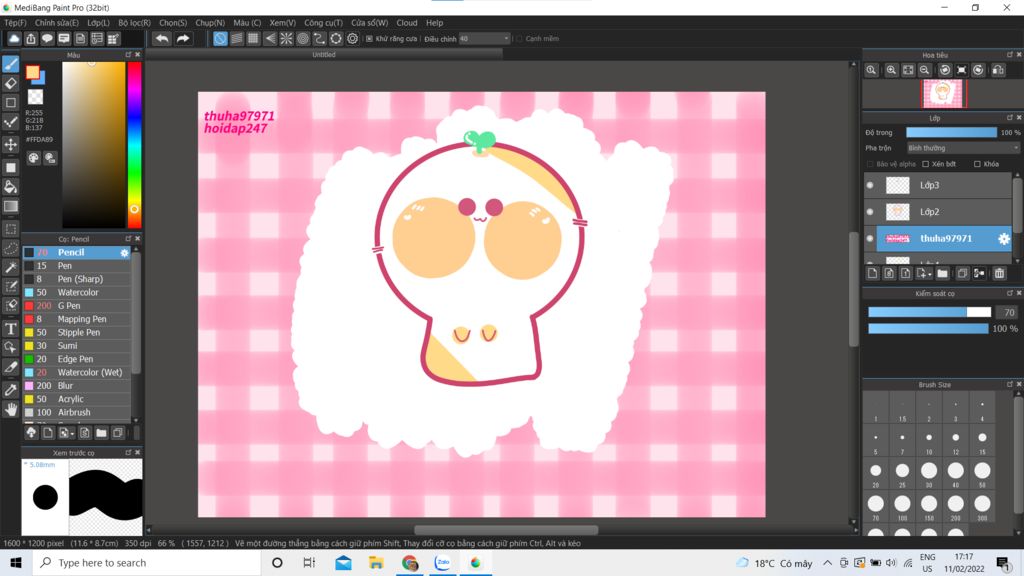
Task: Click the Windows search box
Action: [147, 562]
